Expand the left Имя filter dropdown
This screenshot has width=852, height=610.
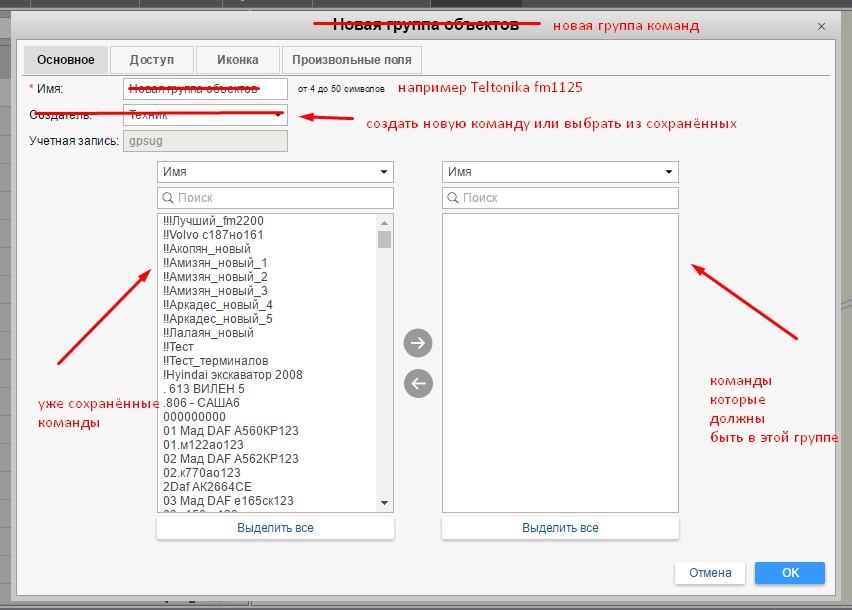[275, 172]
